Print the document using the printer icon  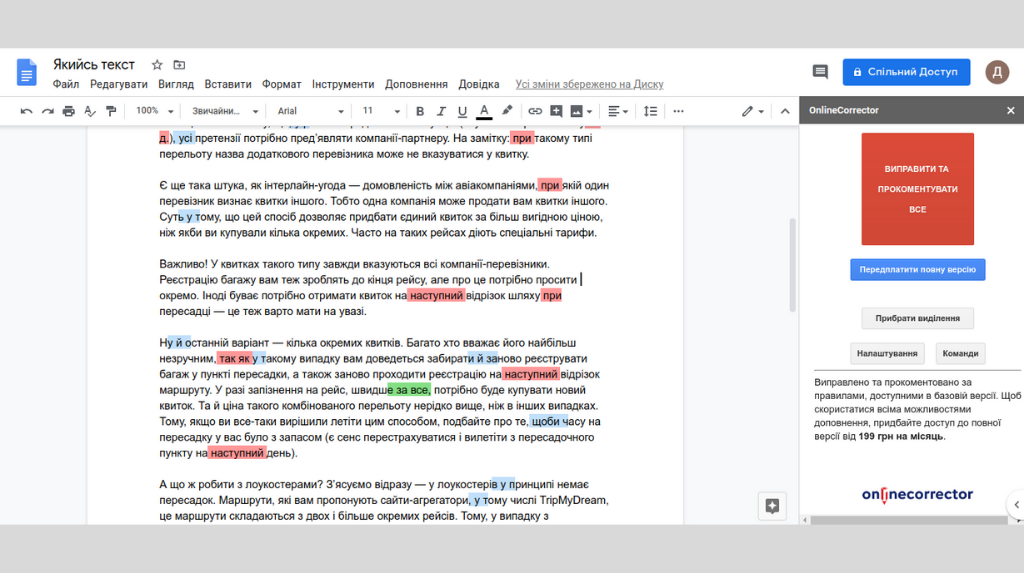point(69,111)
